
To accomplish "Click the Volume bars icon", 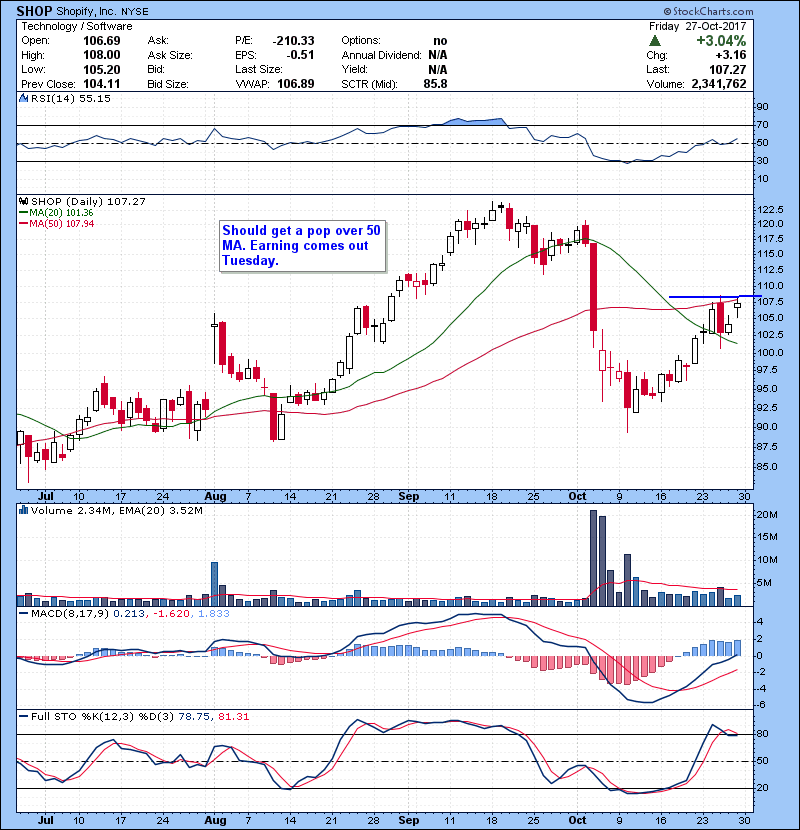I will (x=23, y=510).
